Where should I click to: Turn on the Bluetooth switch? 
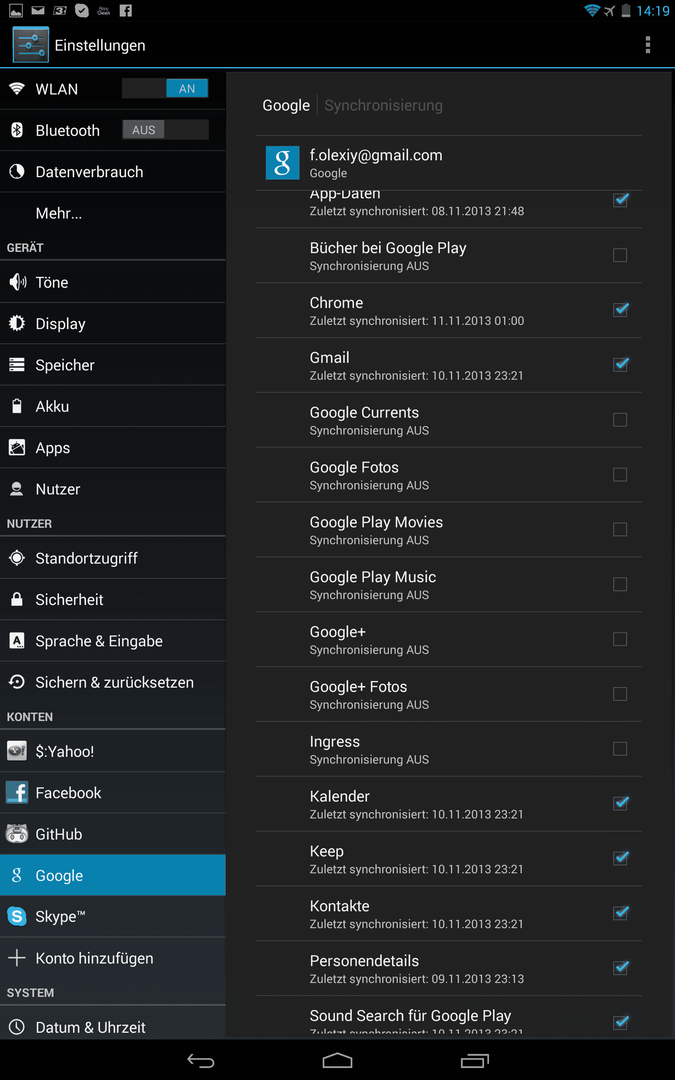(165, 130)
